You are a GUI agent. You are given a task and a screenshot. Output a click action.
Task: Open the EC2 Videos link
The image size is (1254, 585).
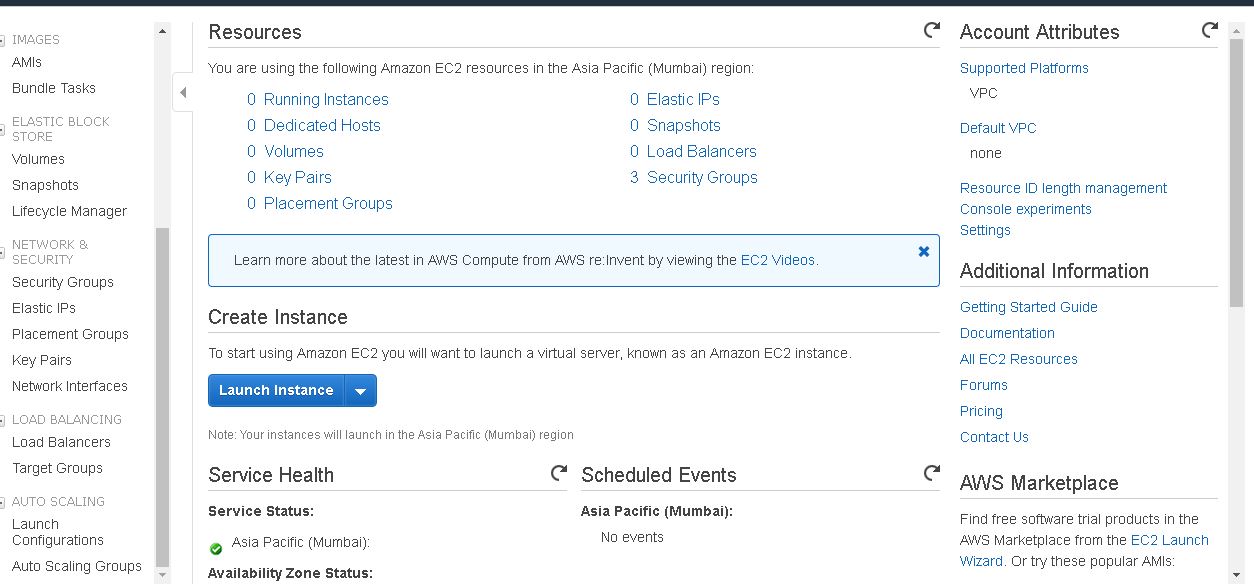779,260
